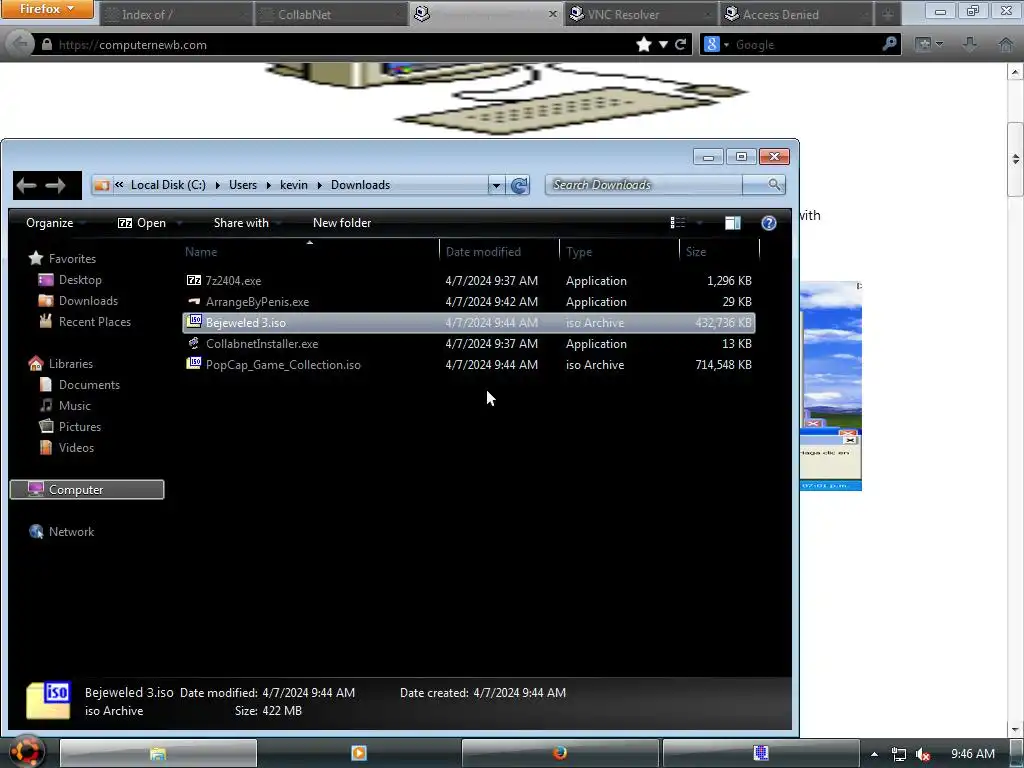Open Explorer help icon

769,223
